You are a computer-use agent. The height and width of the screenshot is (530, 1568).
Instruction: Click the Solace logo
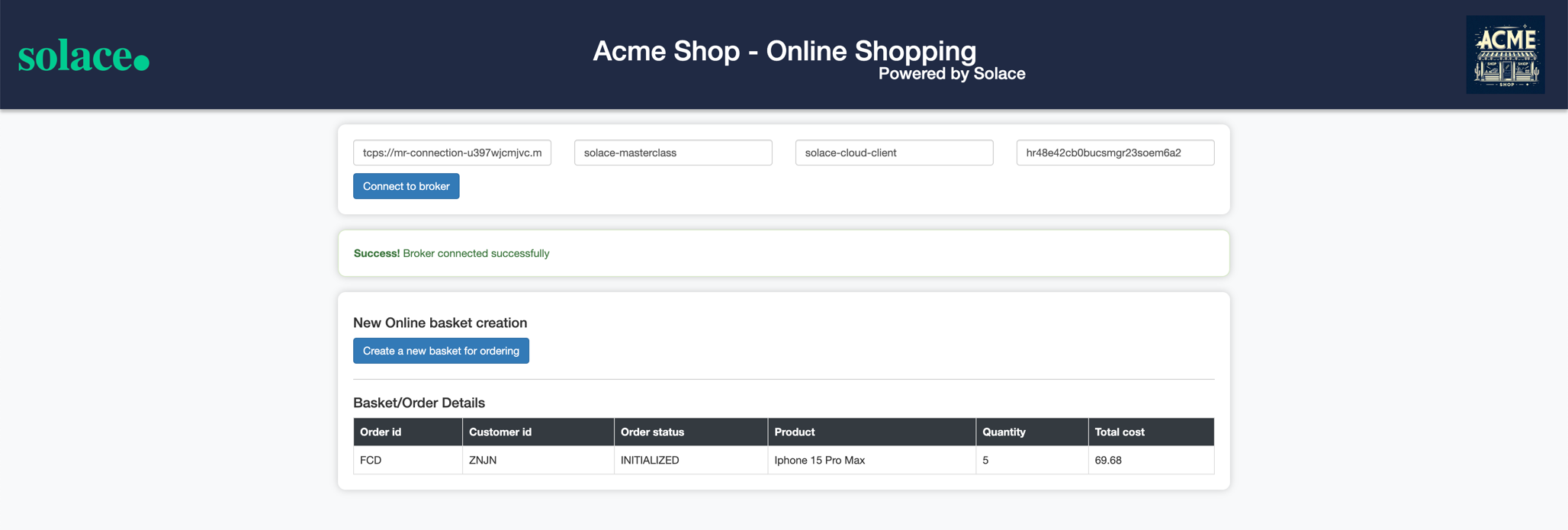tap(84, 56)
